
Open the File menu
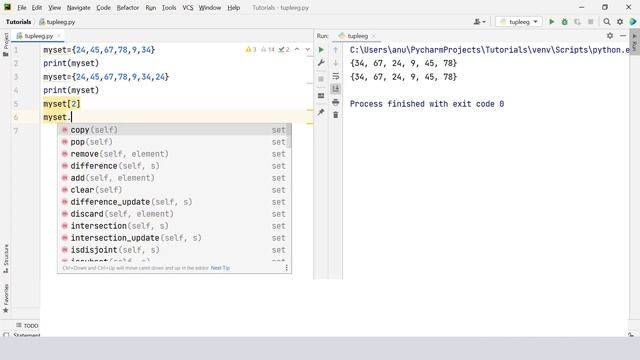click(x=22, y=7)
